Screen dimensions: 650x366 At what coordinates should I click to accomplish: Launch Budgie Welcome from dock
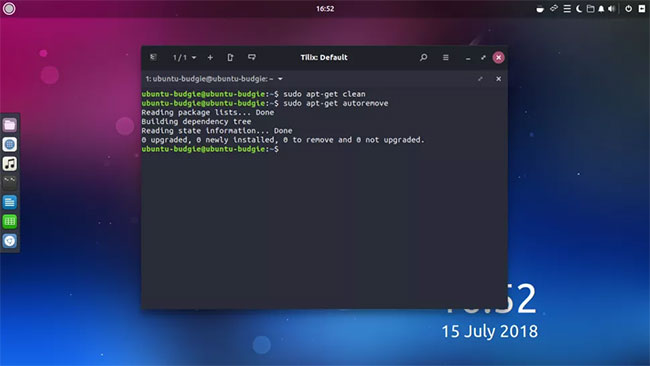10,241
